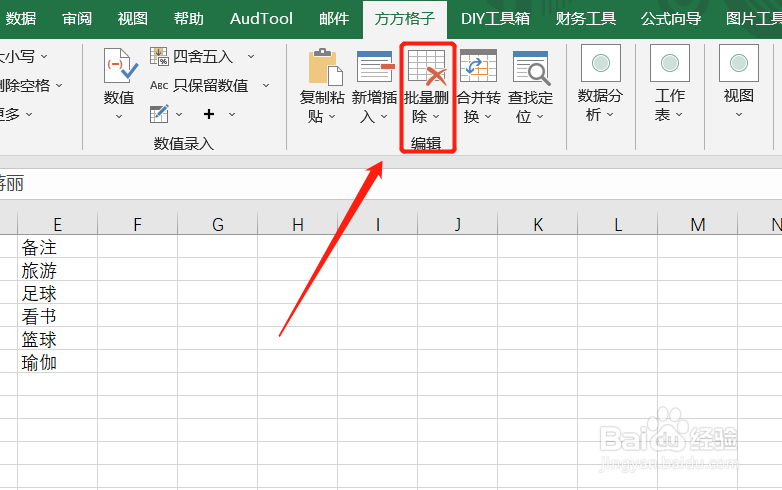Expand dropdown beside the plus icon

[x=232, y=115]
